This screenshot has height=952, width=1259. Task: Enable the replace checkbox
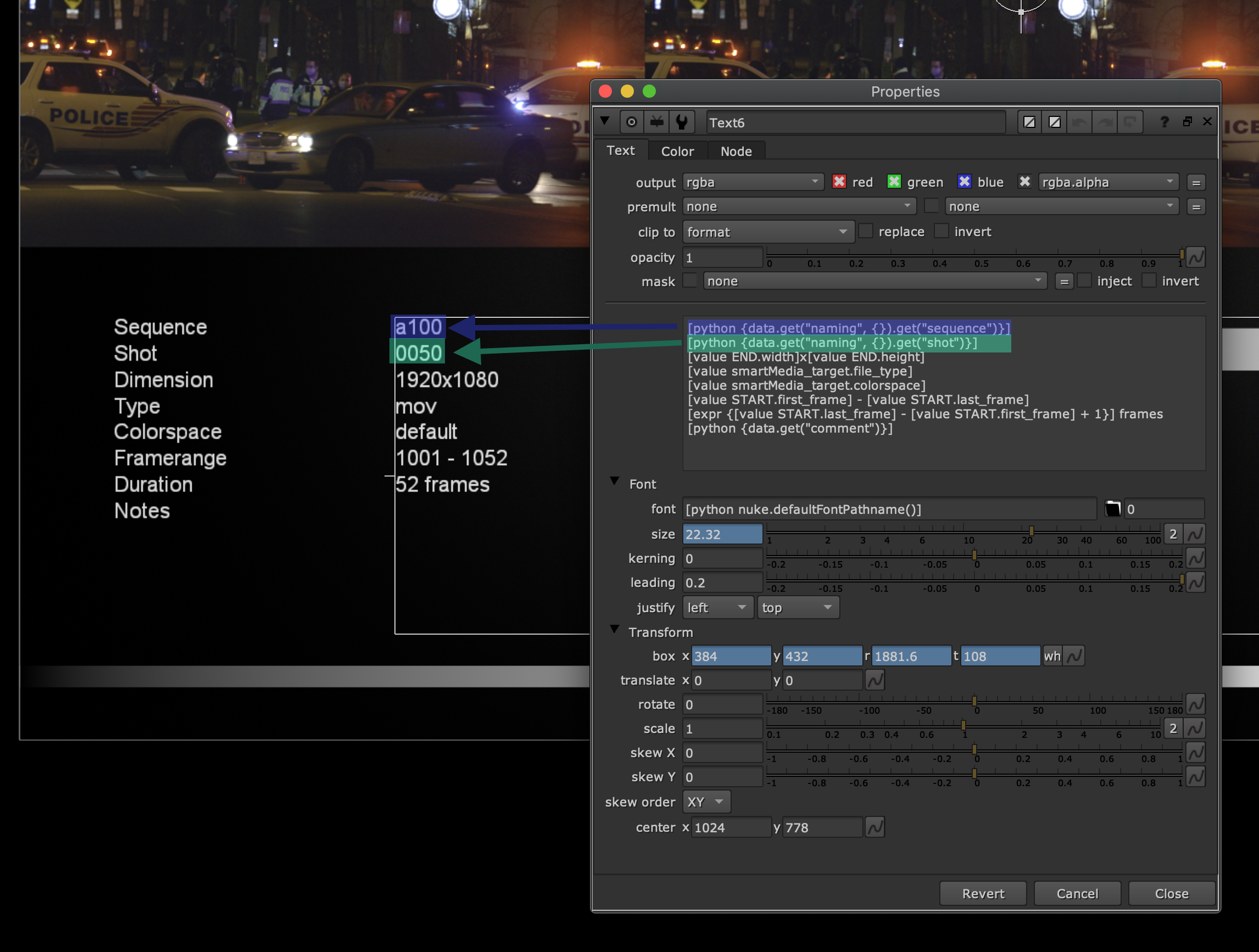[866, 231]
